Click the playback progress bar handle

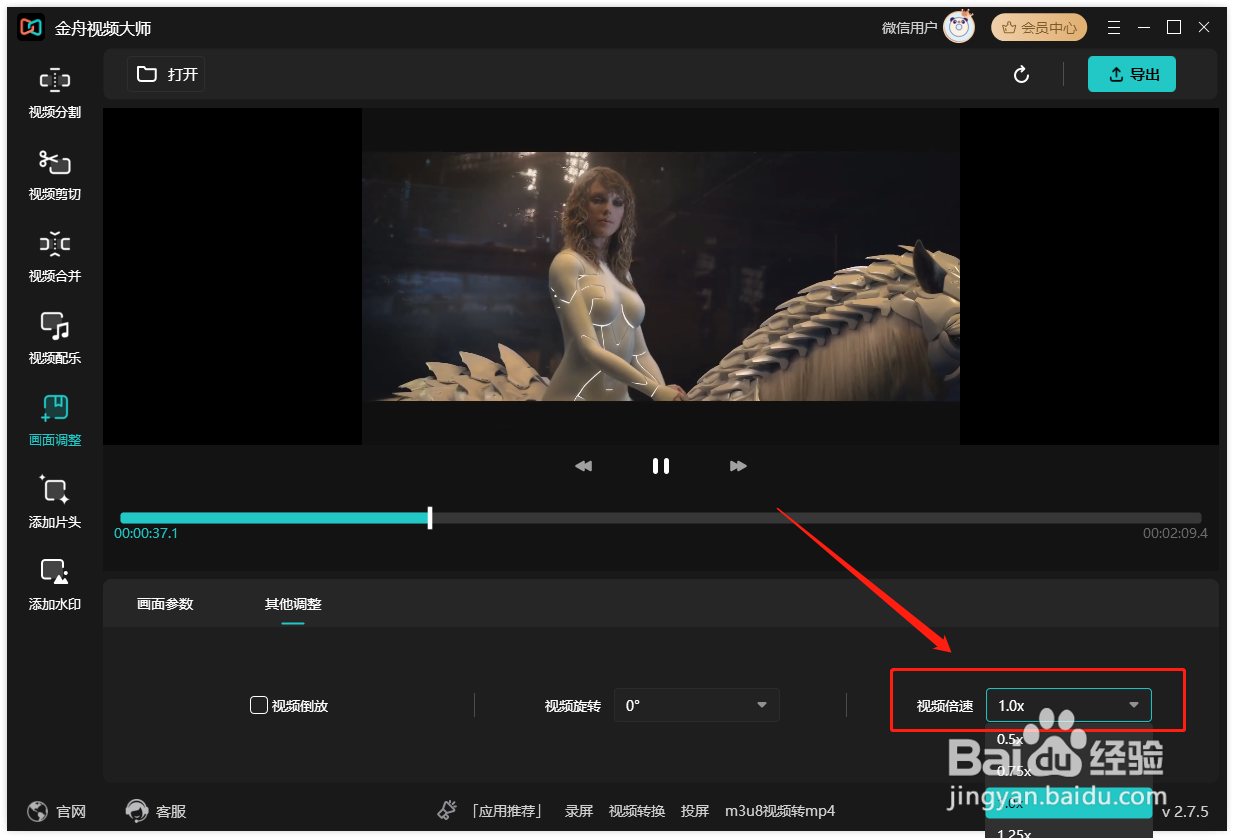(430, 518)
